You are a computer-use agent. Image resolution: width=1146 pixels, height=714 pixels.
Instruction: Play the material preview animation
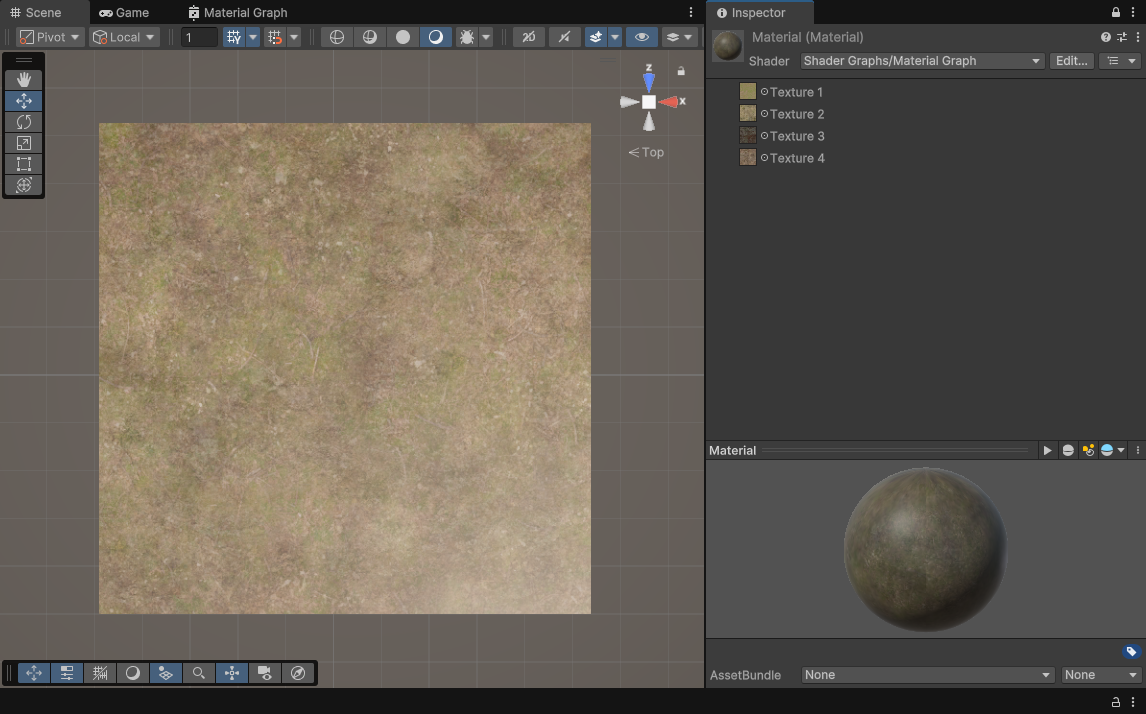(1047, 451)
